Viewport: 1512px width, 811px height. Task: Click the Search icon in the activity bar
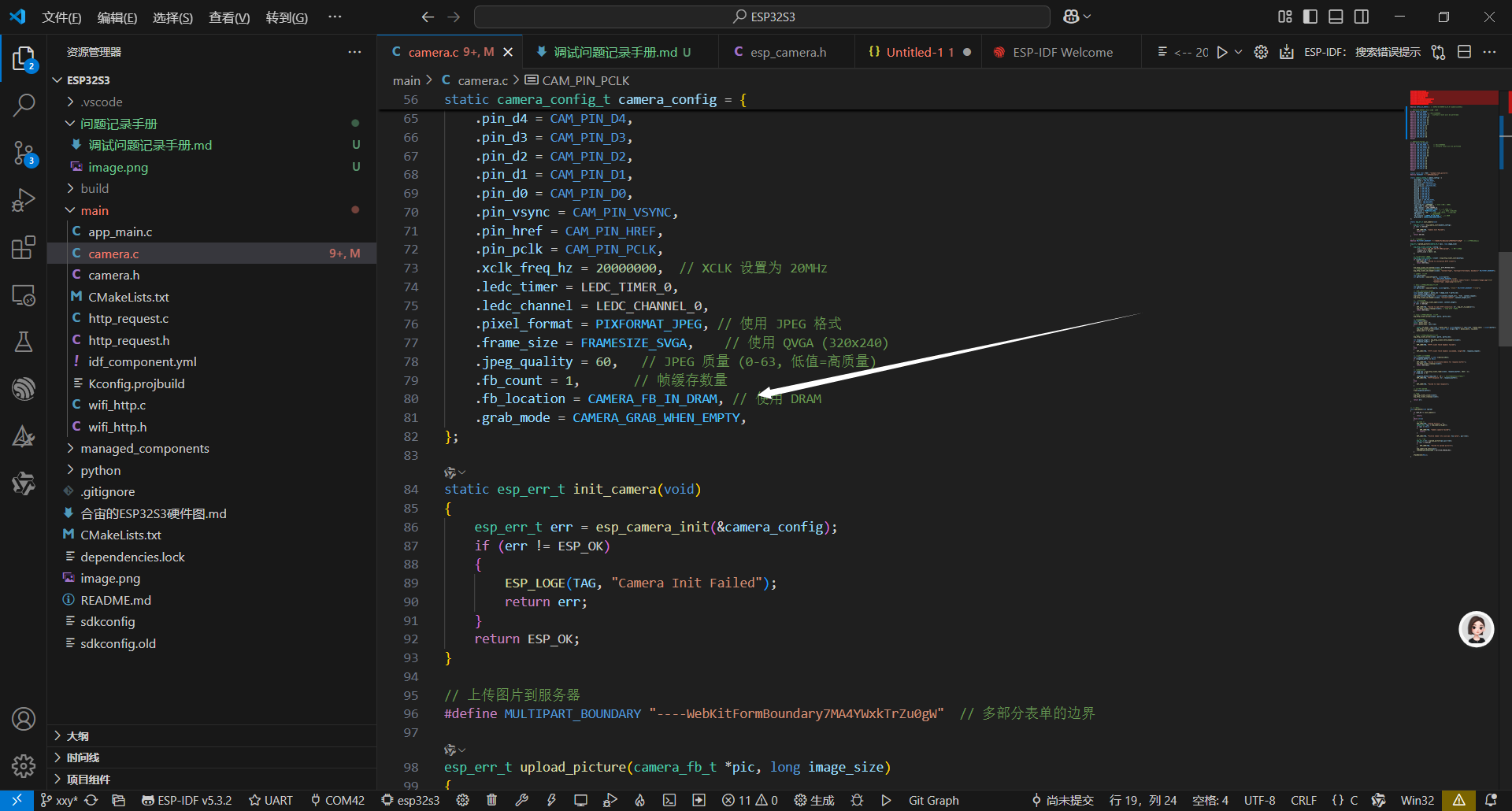click(x=24, y=105)
